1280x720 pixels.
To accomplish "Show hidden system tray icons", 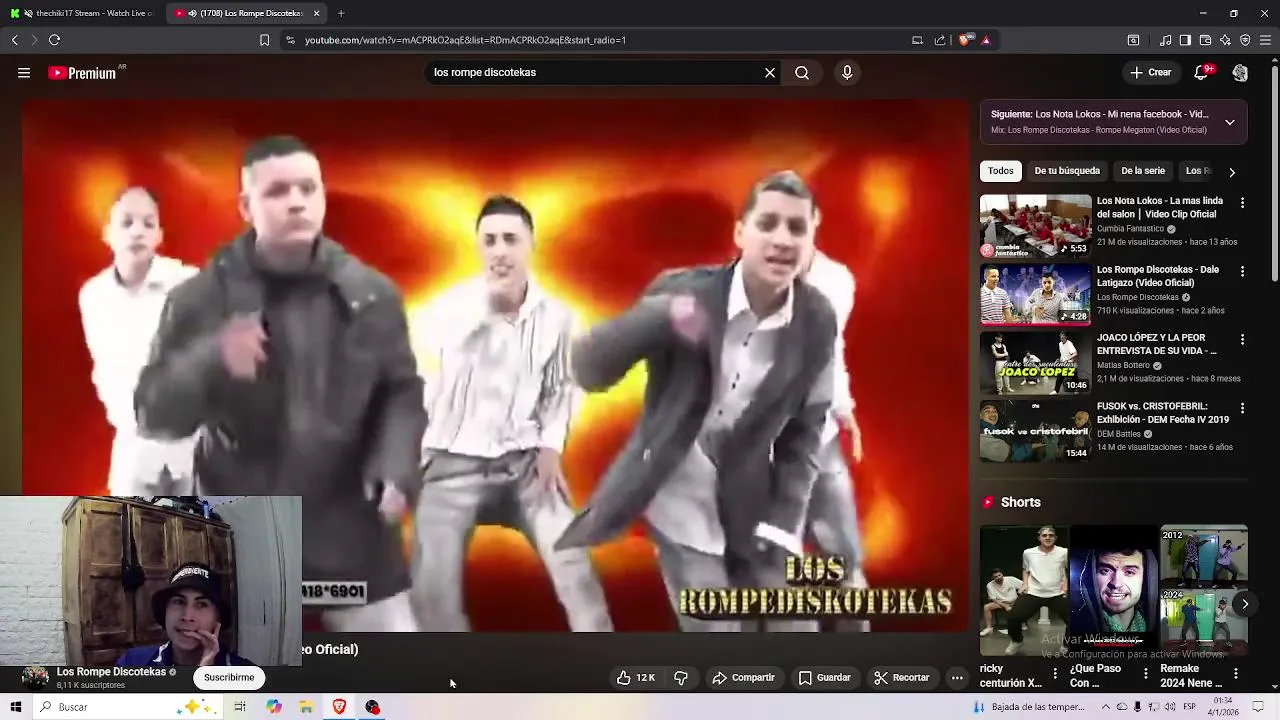I will (x=1105, y=707).
